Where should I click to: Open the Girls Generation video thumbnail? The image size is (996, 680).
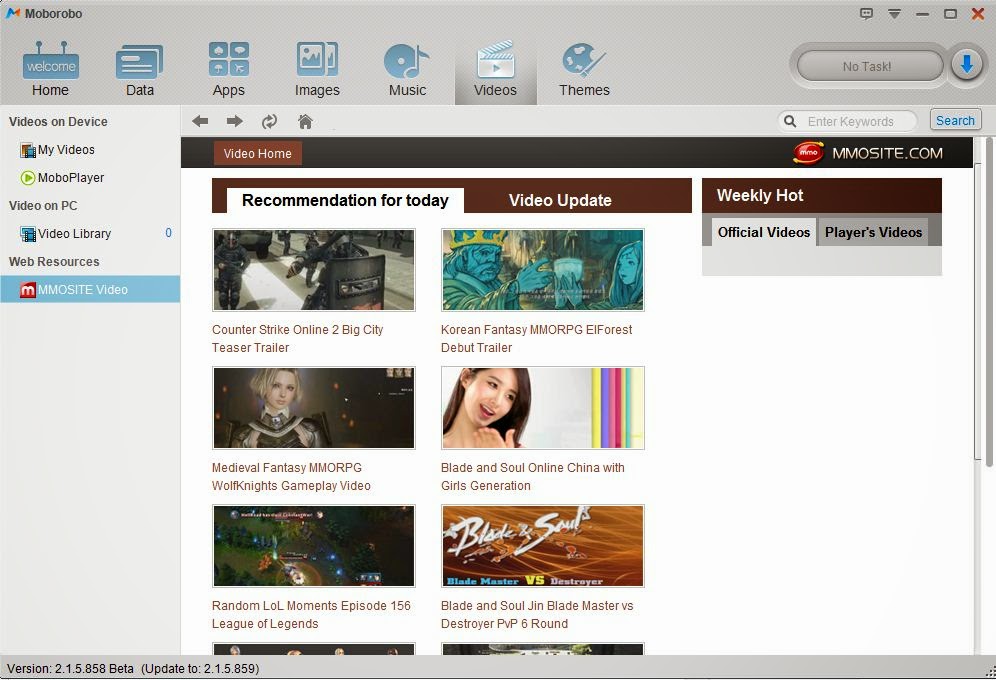pyautogui.click(x=542, y=408)
